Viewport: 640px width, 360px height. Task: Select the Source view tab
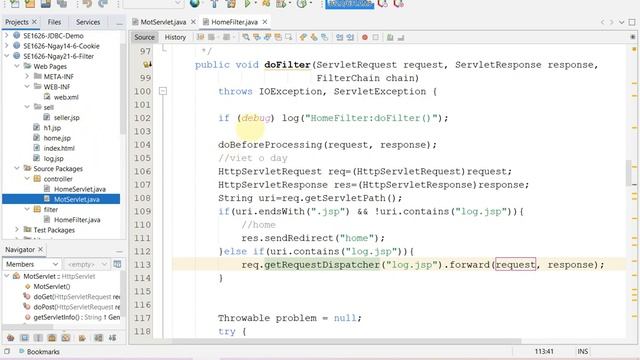click(144, 37)
